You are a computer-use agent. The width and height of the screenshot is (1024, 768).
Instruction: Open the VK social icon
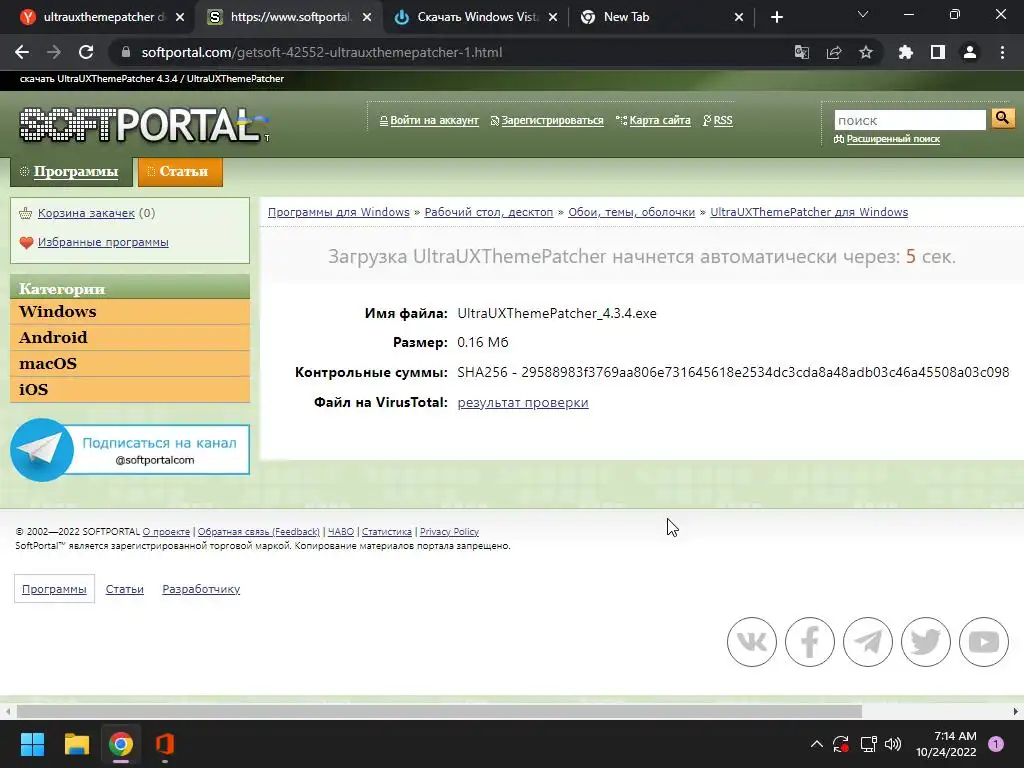click(x=752, y=642)
